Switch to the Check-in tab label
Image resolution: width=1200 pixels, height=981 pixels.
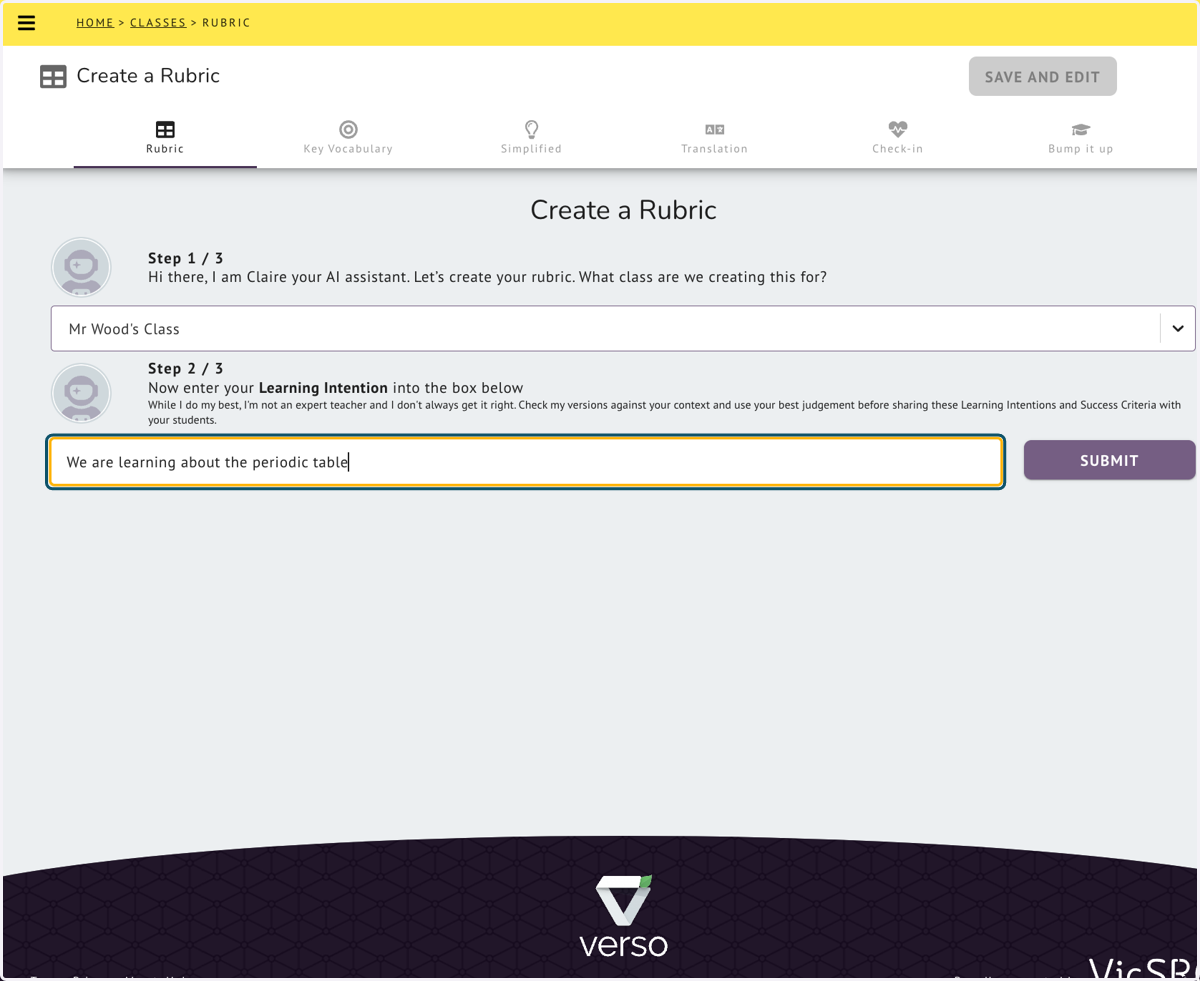click(x=897, y=149)
